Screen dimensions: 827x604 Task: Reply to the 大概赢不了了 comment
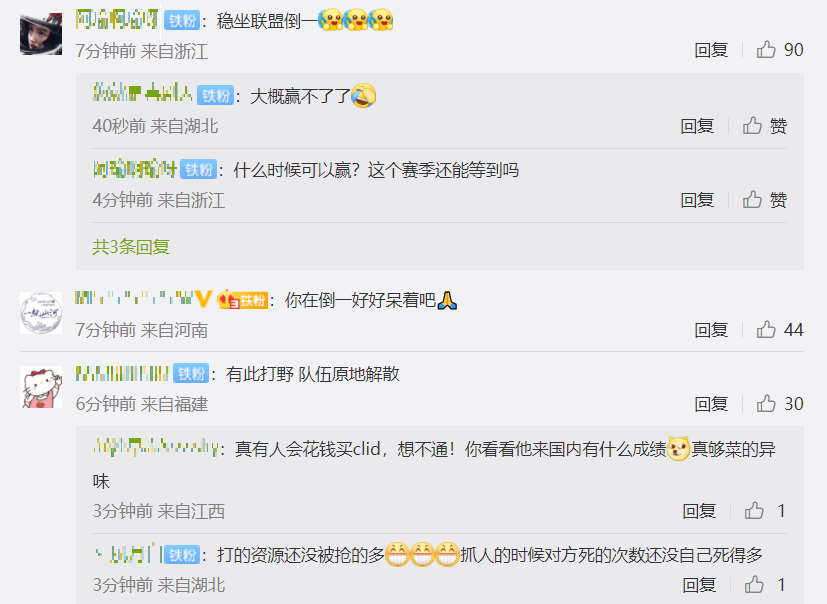point(697,126)
